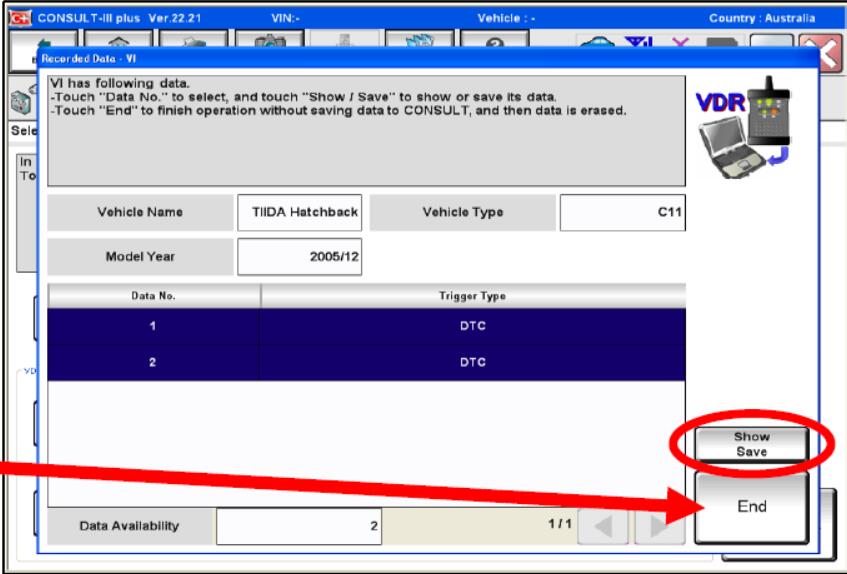Click the VDR laptop transfer image
This screenshot has width=847, height=574.
[744, 130]
